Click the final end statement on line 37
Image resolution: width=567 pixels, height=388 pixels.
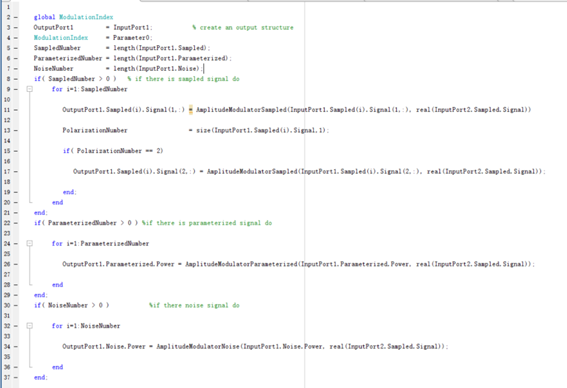point(40,377)
